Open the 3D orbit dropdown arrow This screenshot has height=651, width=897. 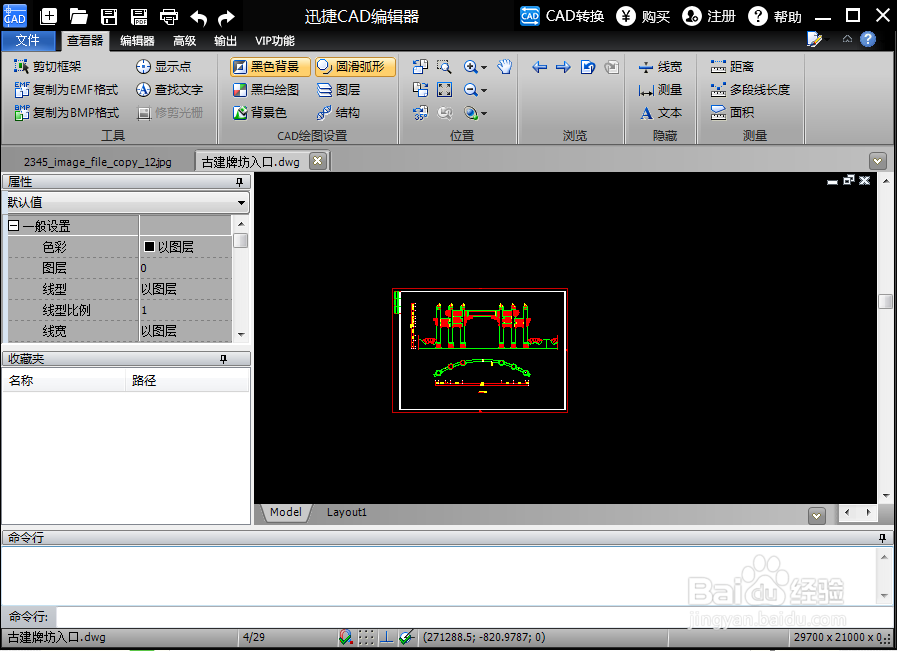(x=484, y=113)
